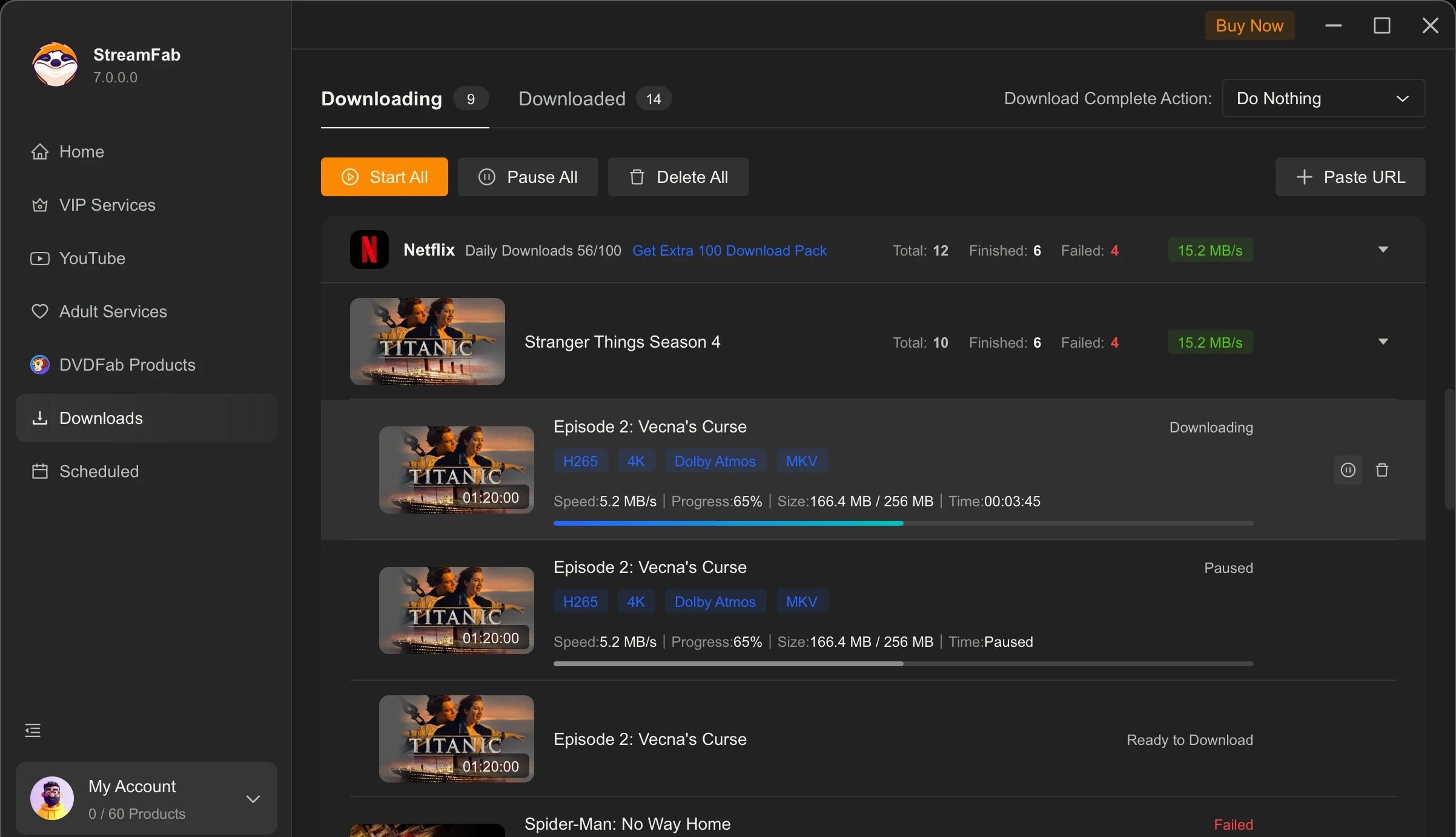Click the Stranger Things Season 4 title
Screen dimensions: 1456x837
point(623,342)
